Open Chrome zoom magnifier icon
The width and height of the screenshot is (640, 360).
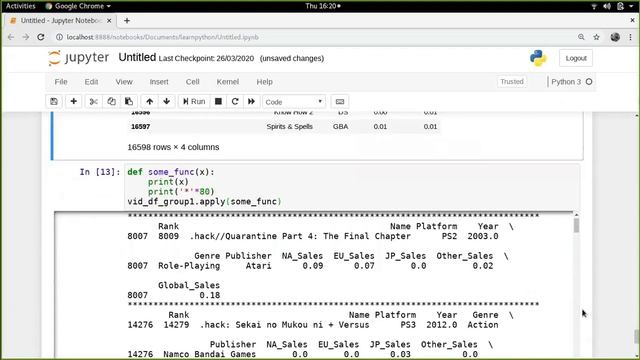pyautogui.click(x=581, y=37)
